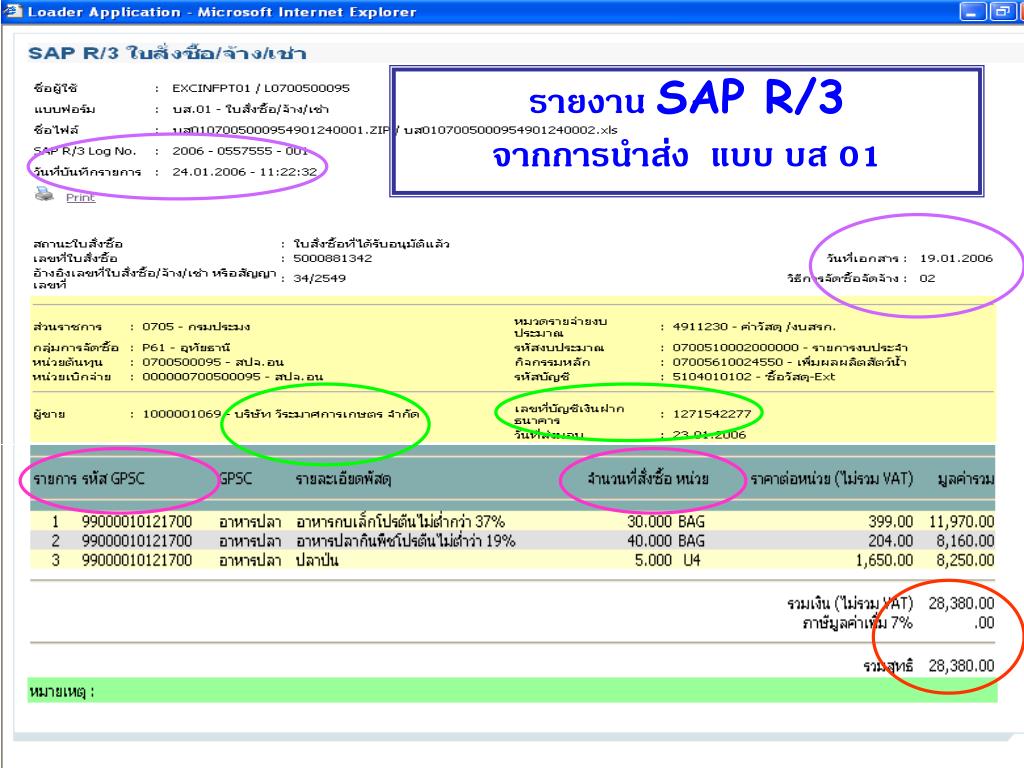The image size is (1024, 768).
Task: Select form value "บส.01 - ใบสั่งซื้อ/จ้าง/เช่า"
Action: point(250,109)
